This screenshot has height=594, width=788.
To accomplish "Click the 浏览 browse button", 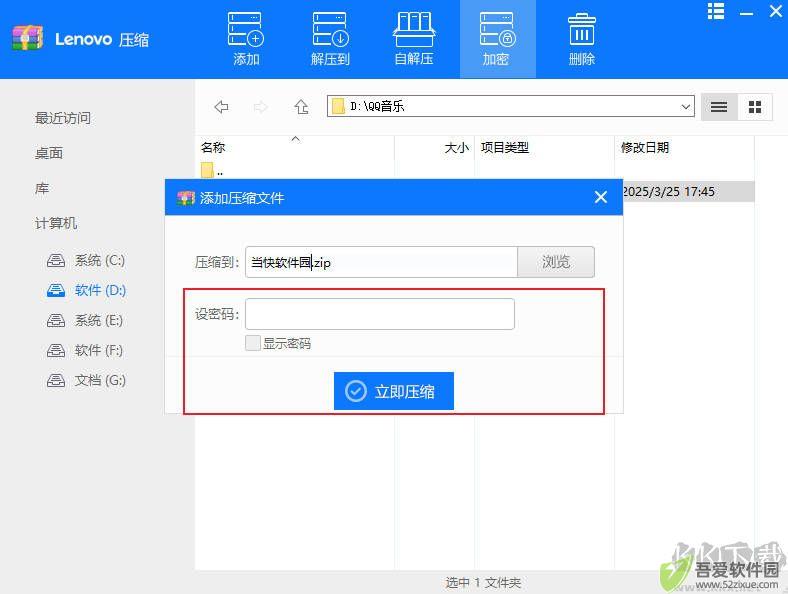I will pyautogui.click(x=556, y=262).
